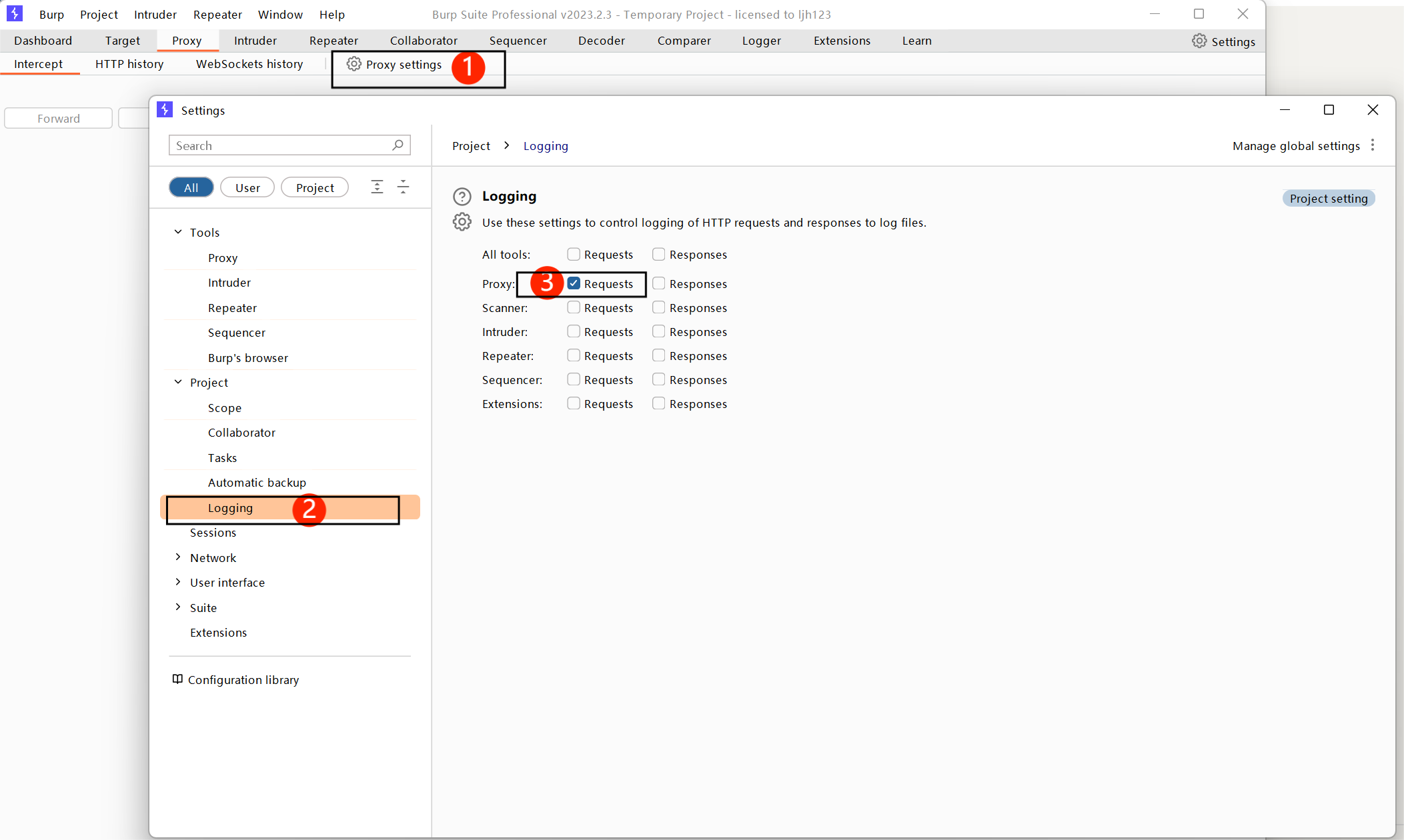
Task: Enable Repeater Requests logging
Action: [574, 355]
